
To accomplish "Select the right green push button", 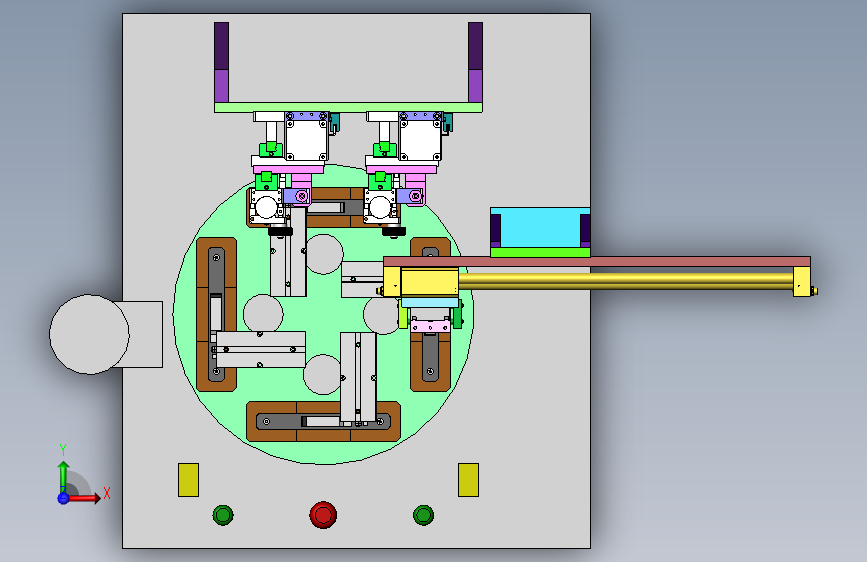I will pos(424,515).
